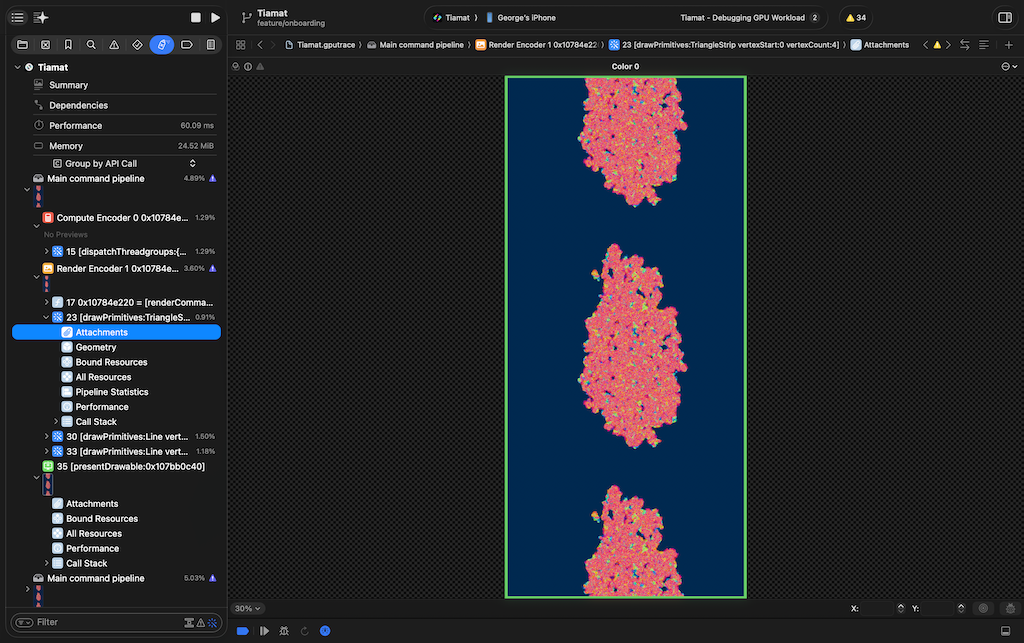The image size is (1024, 643).
Task: Show the Bookmark navigator
Action: 68,45
